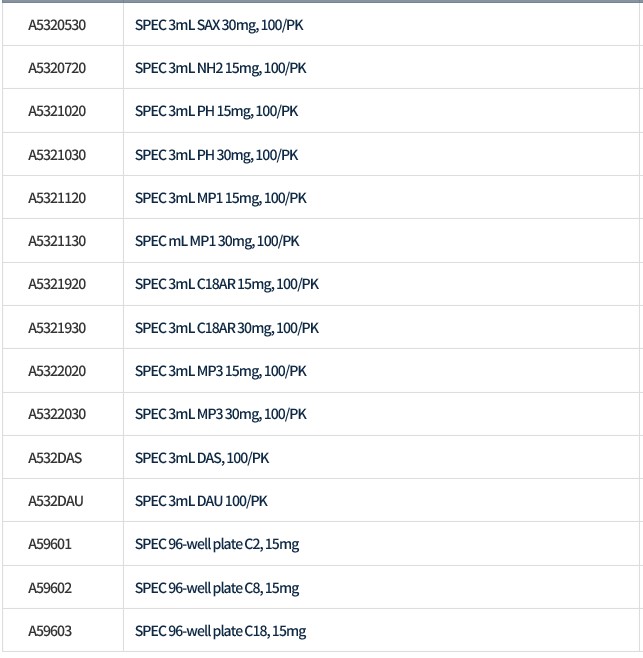This screenshot has height=658, width=643.
Task: Click the SPEC 96-well plate C2 description
Action: click(217, 544)
